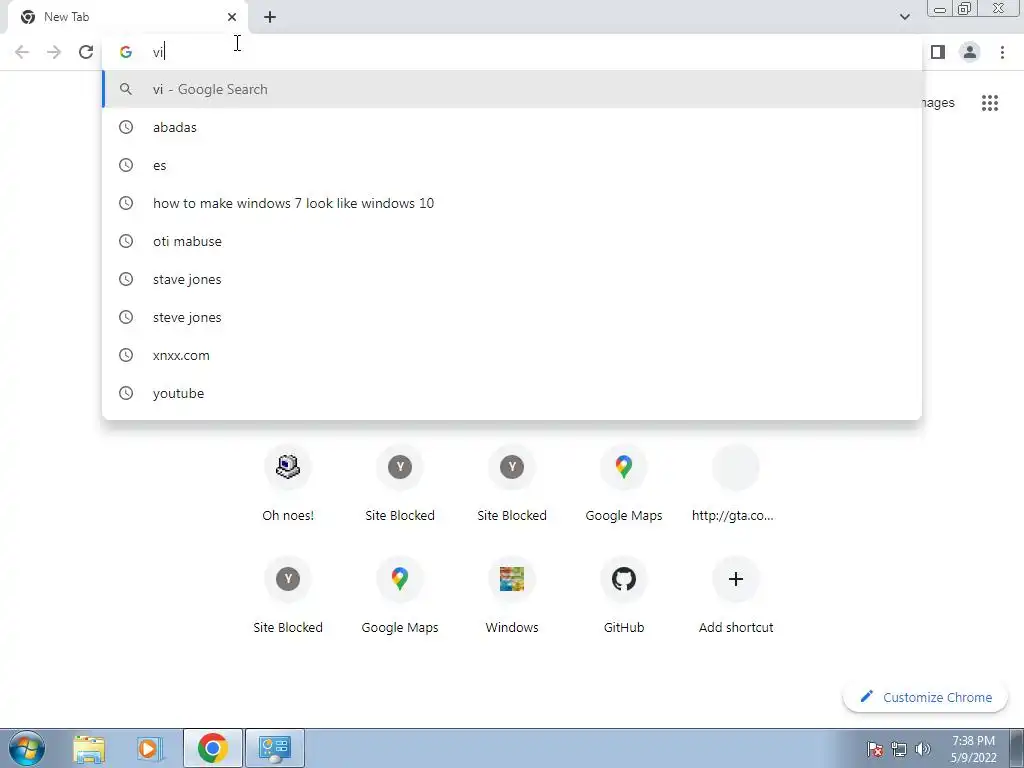Reload the page using the refresh icon

tap(86, 52)
